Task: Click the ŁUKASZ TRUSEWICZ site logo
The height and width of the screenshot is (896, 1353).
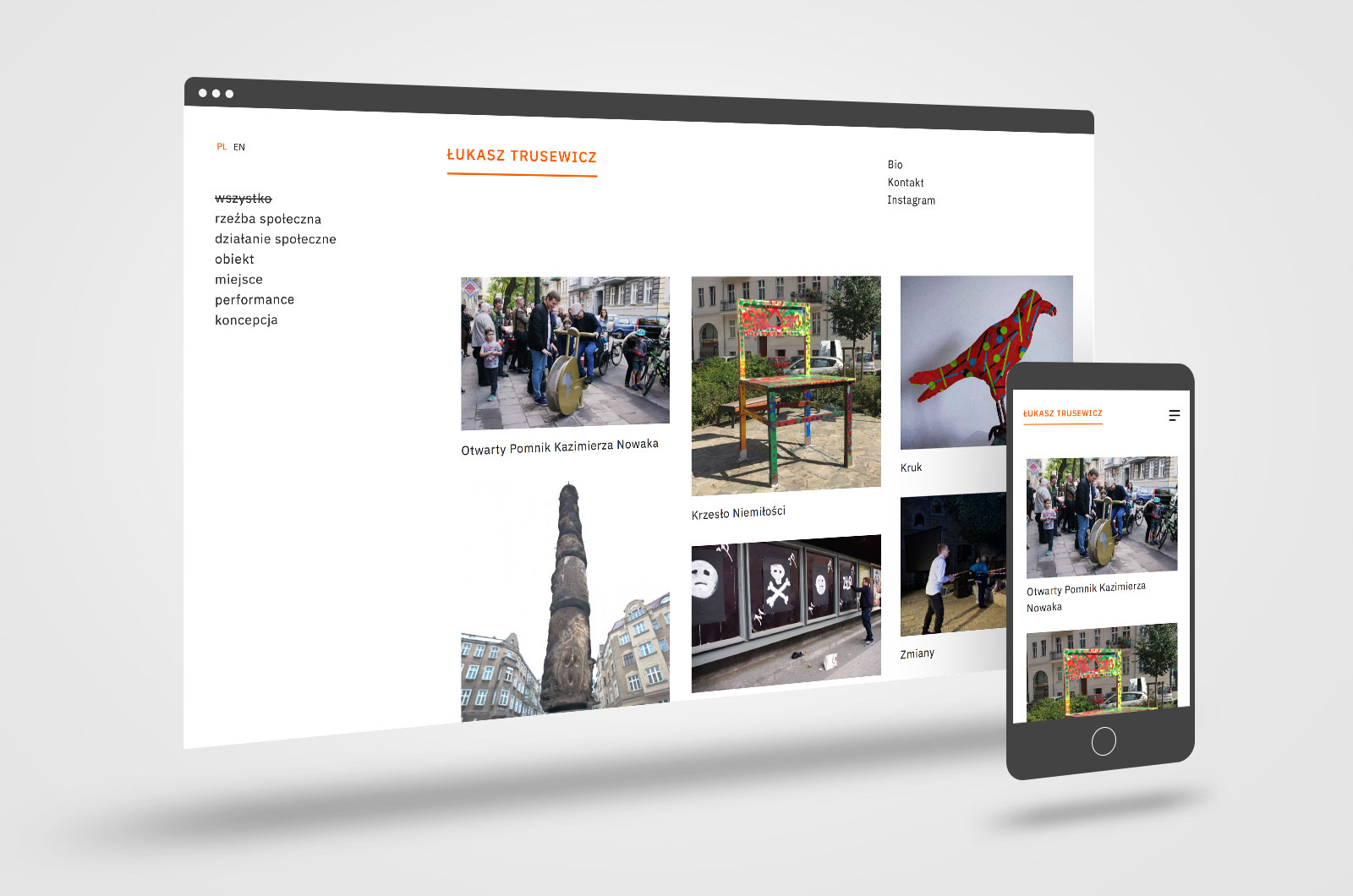Action: point(521,156)
